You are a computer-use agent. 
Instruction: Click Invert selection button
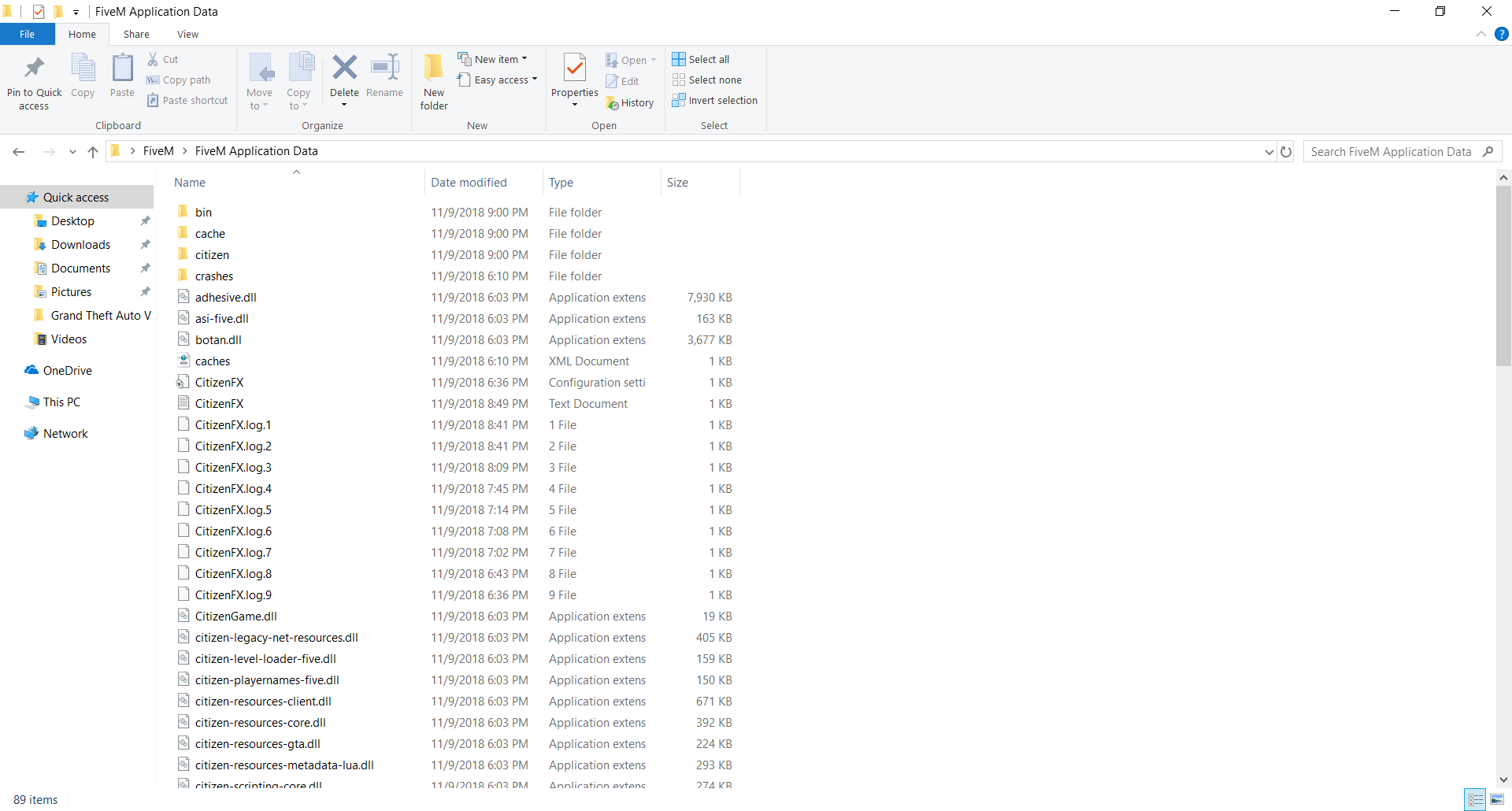(714, 100)
